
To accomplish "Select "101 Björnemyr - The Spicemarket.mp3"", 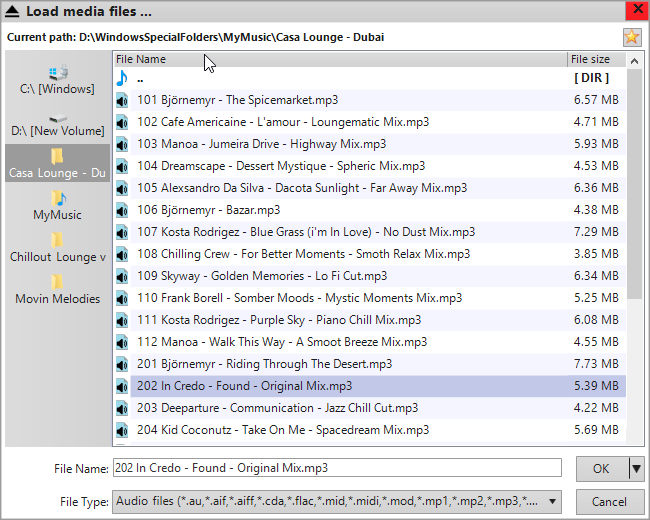I will [x=238, y=100].
